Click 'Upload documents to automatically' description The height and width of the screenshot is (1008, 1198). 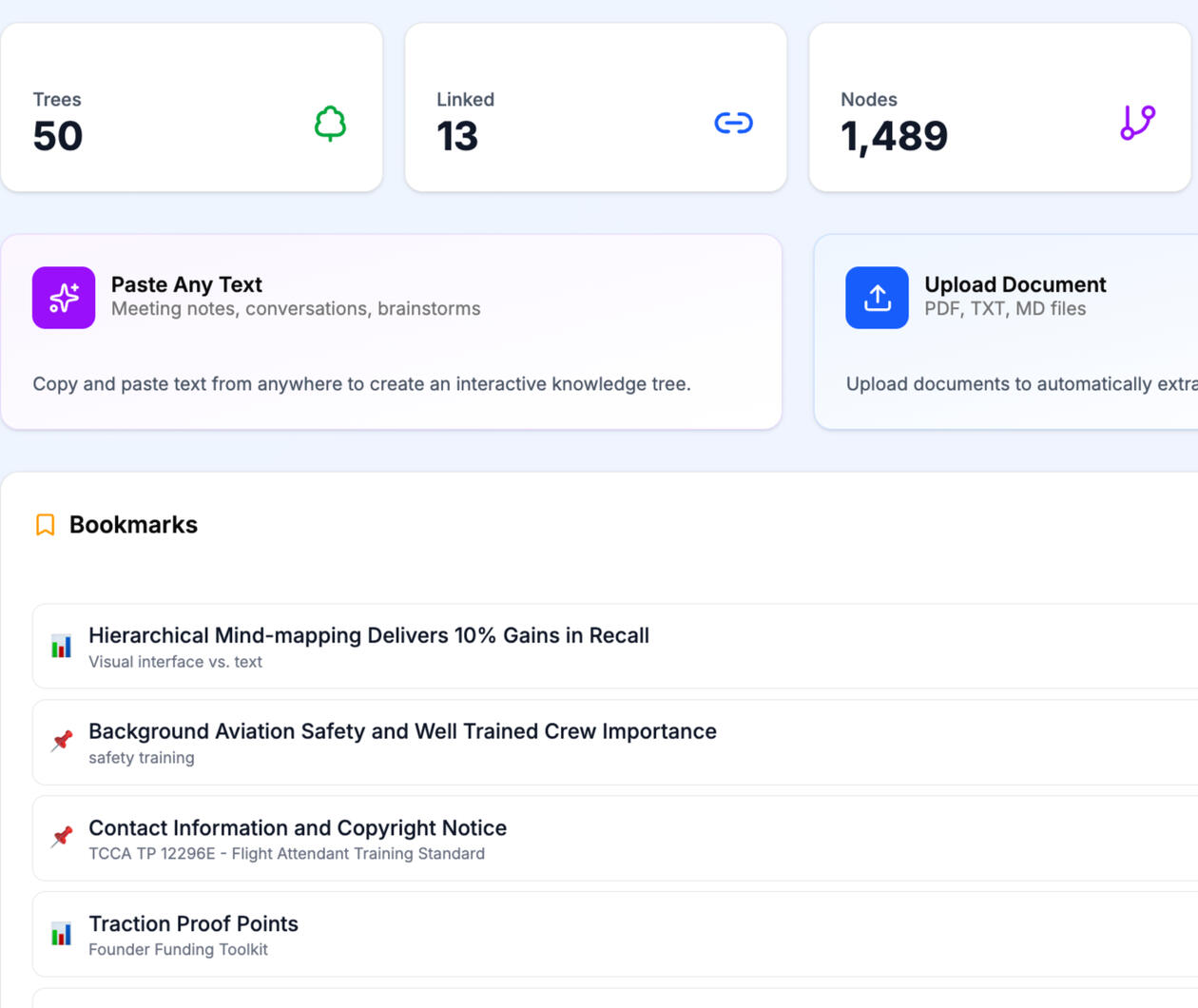coord(1022,384)
